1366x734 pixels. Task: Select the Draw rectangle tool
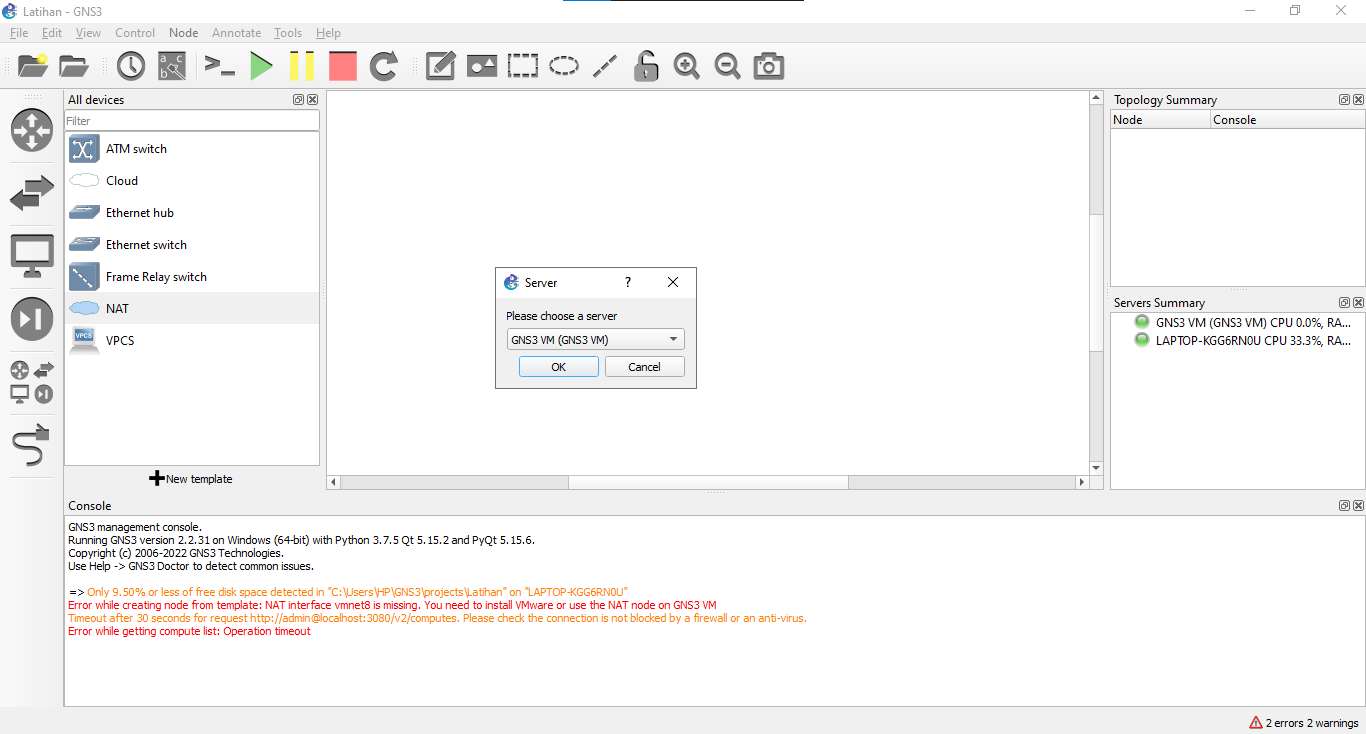tap(523, 66)
